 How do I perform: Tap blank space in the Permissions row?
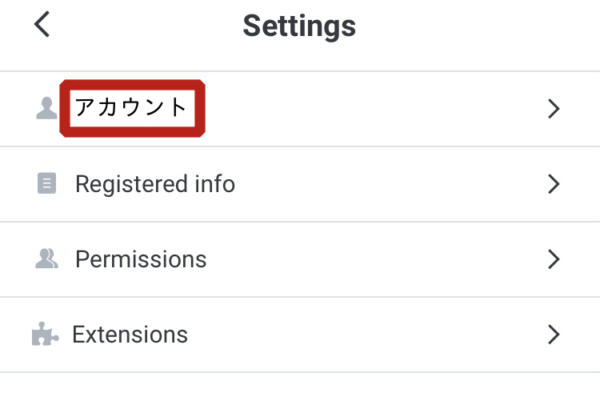click(x=375, y=259)
